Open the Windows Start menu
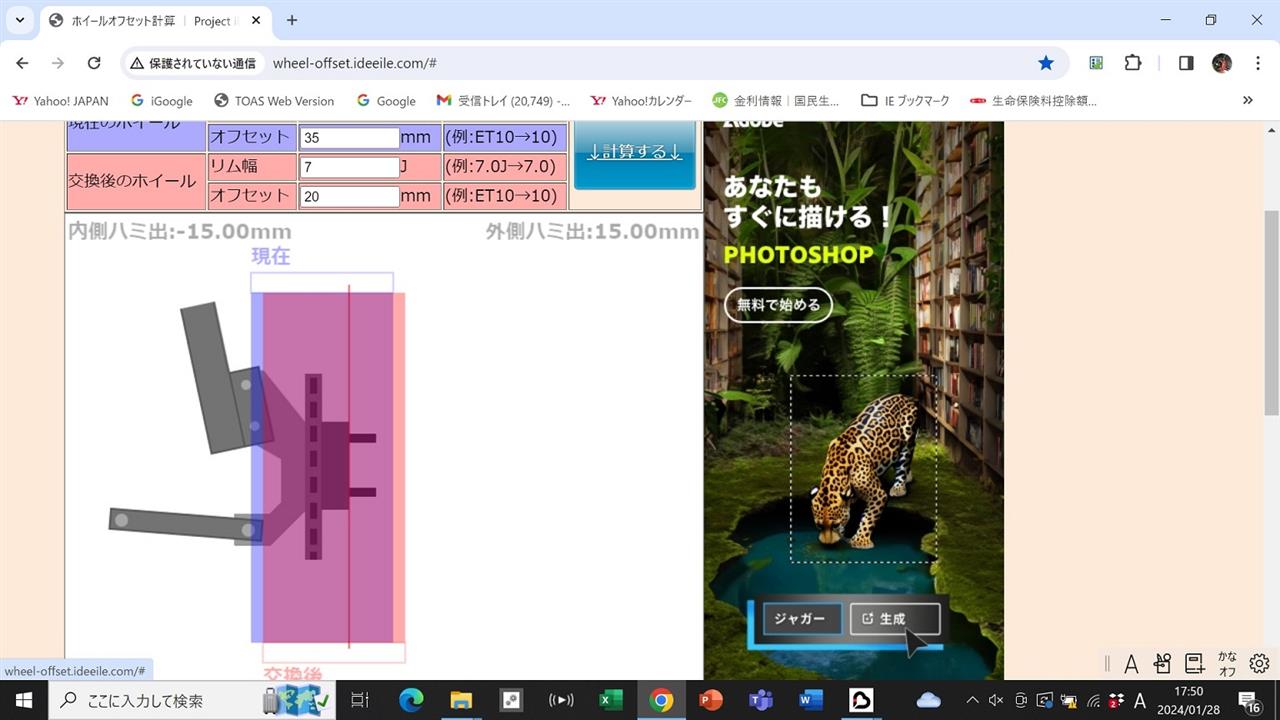This screenshot has height=720, width=1280. (23, 700)
